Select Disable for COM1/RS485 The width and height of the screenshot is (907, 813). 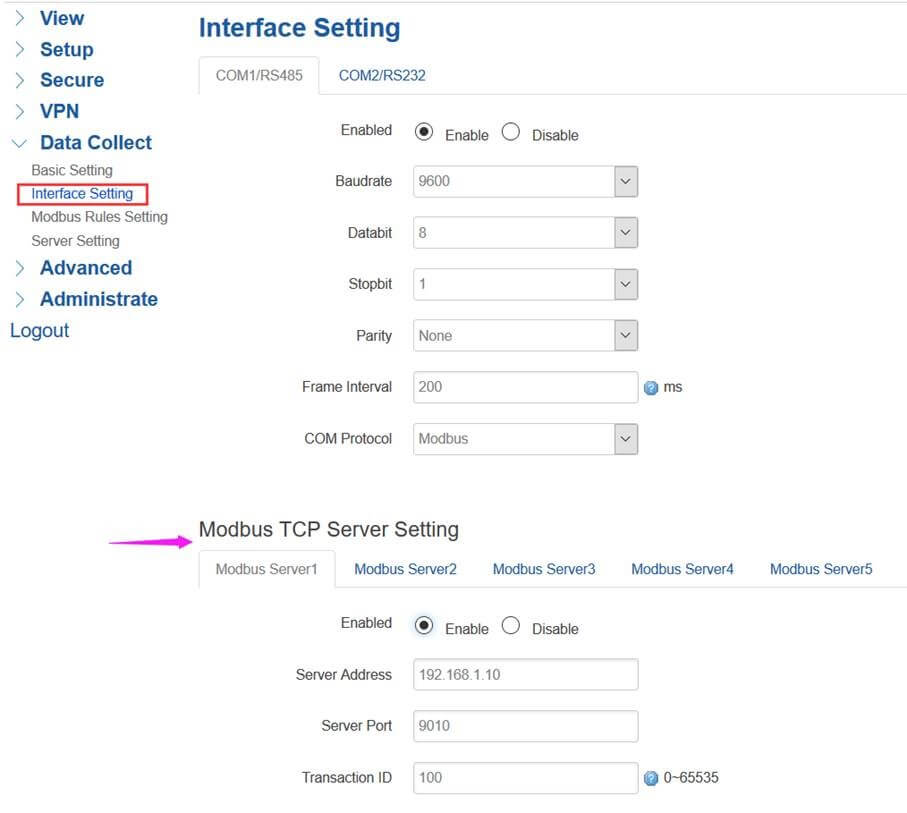point(511,131)
